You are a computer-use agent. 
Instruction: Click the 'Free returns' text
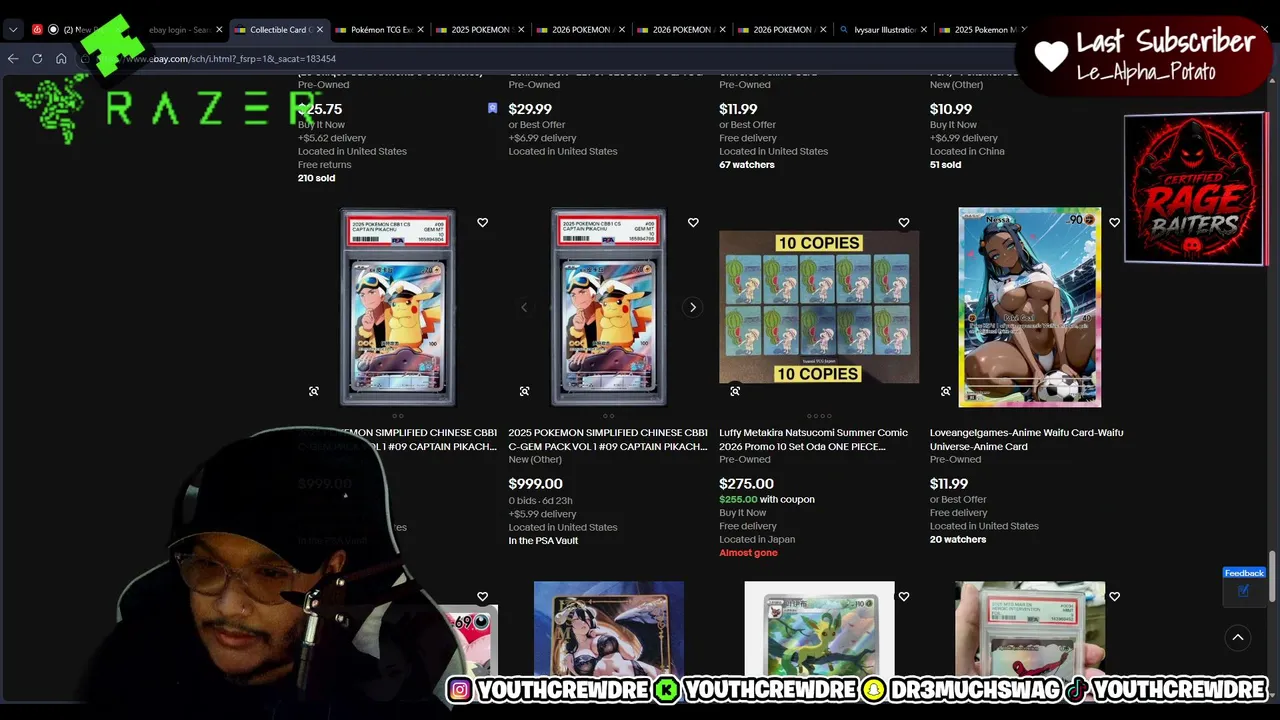tap(325, 165)
